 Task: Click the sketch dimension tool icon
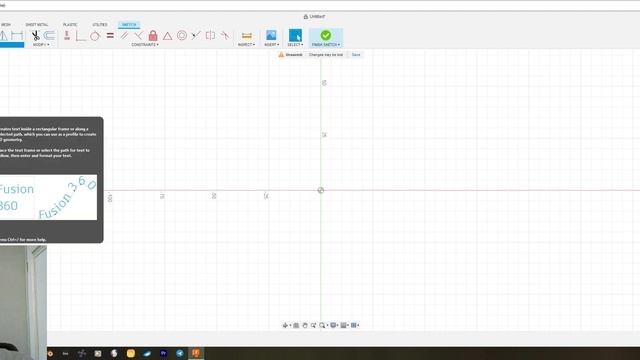coord(17,36)
